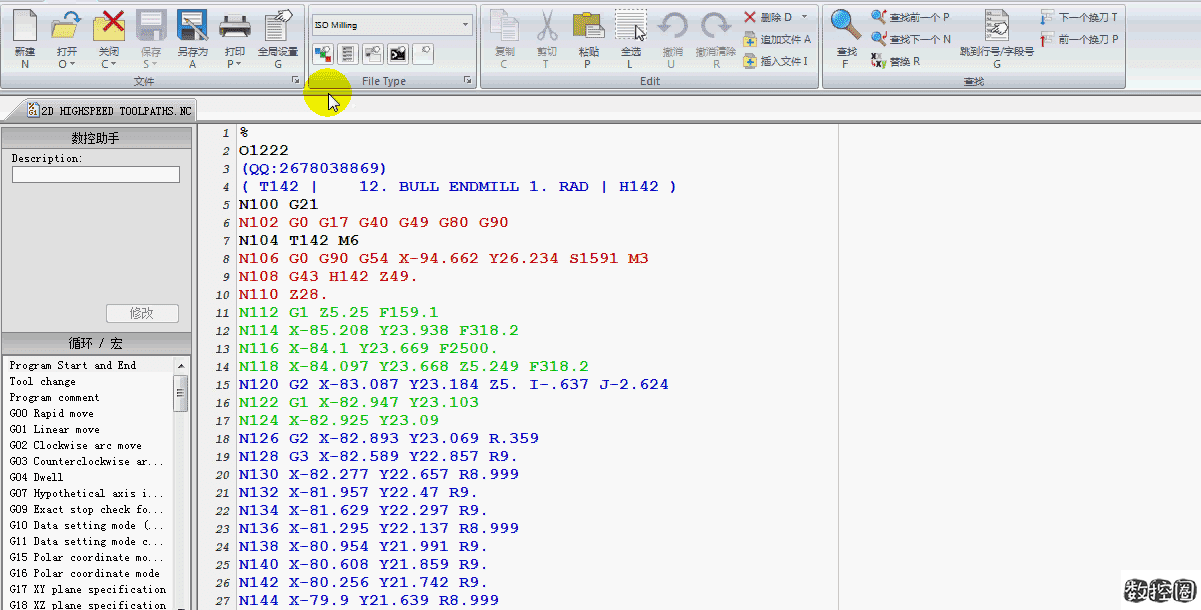The image size is (1201, 610).
Task: Click the third File Type setup icon
Action: coord(373,53)
